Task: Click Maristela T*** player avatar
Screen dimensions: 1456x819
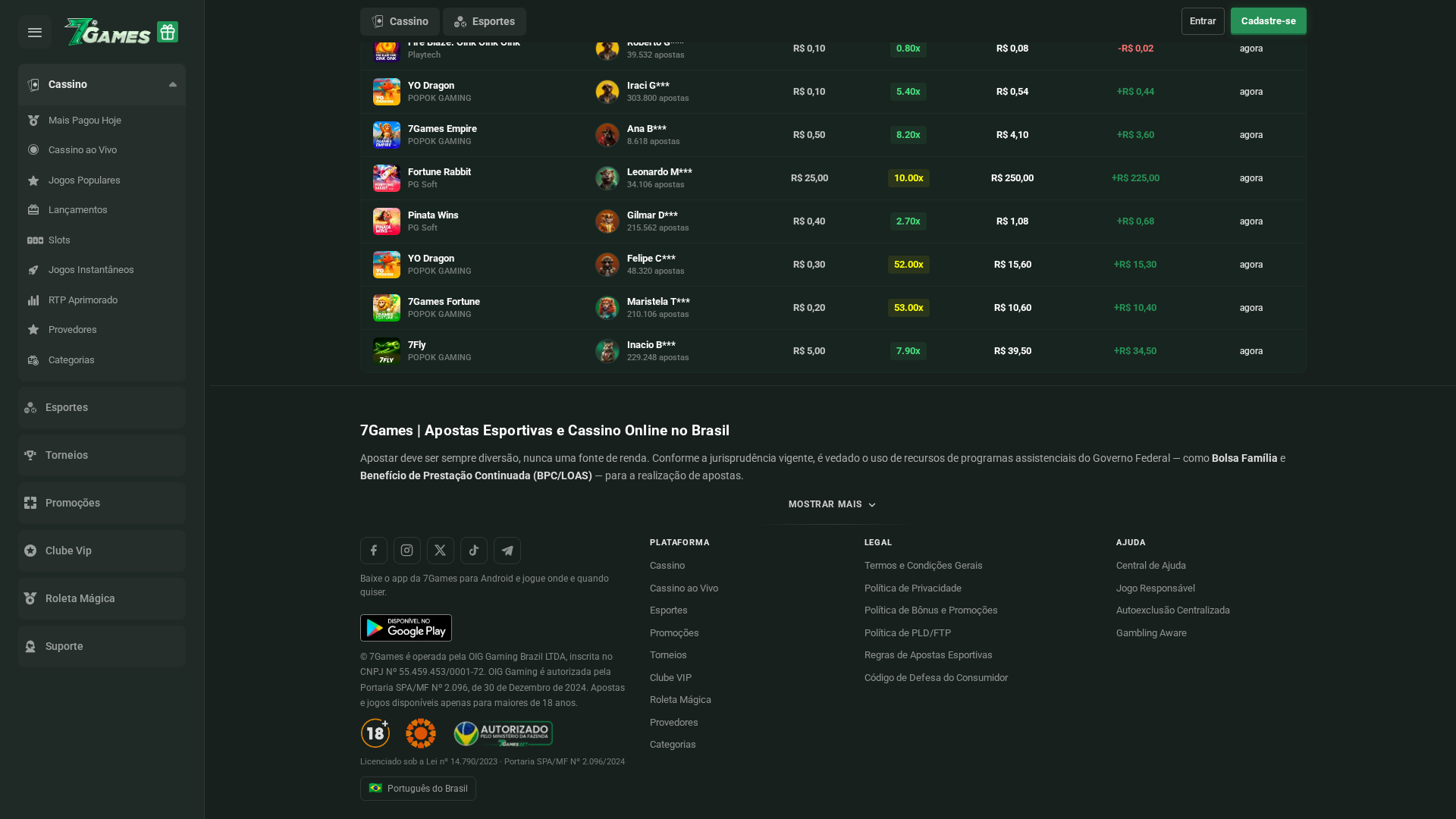Action: coord(607,308)
